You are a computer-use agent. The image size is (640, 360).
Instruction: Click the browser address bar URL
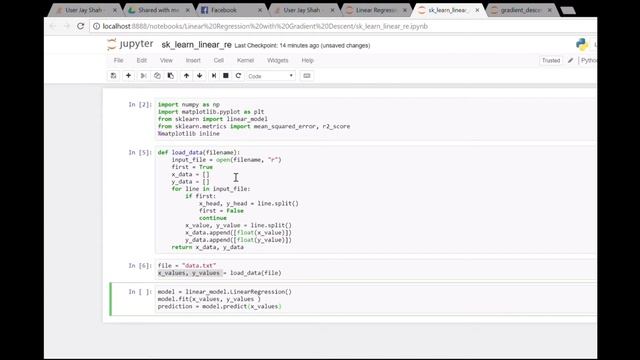(265, 26)
